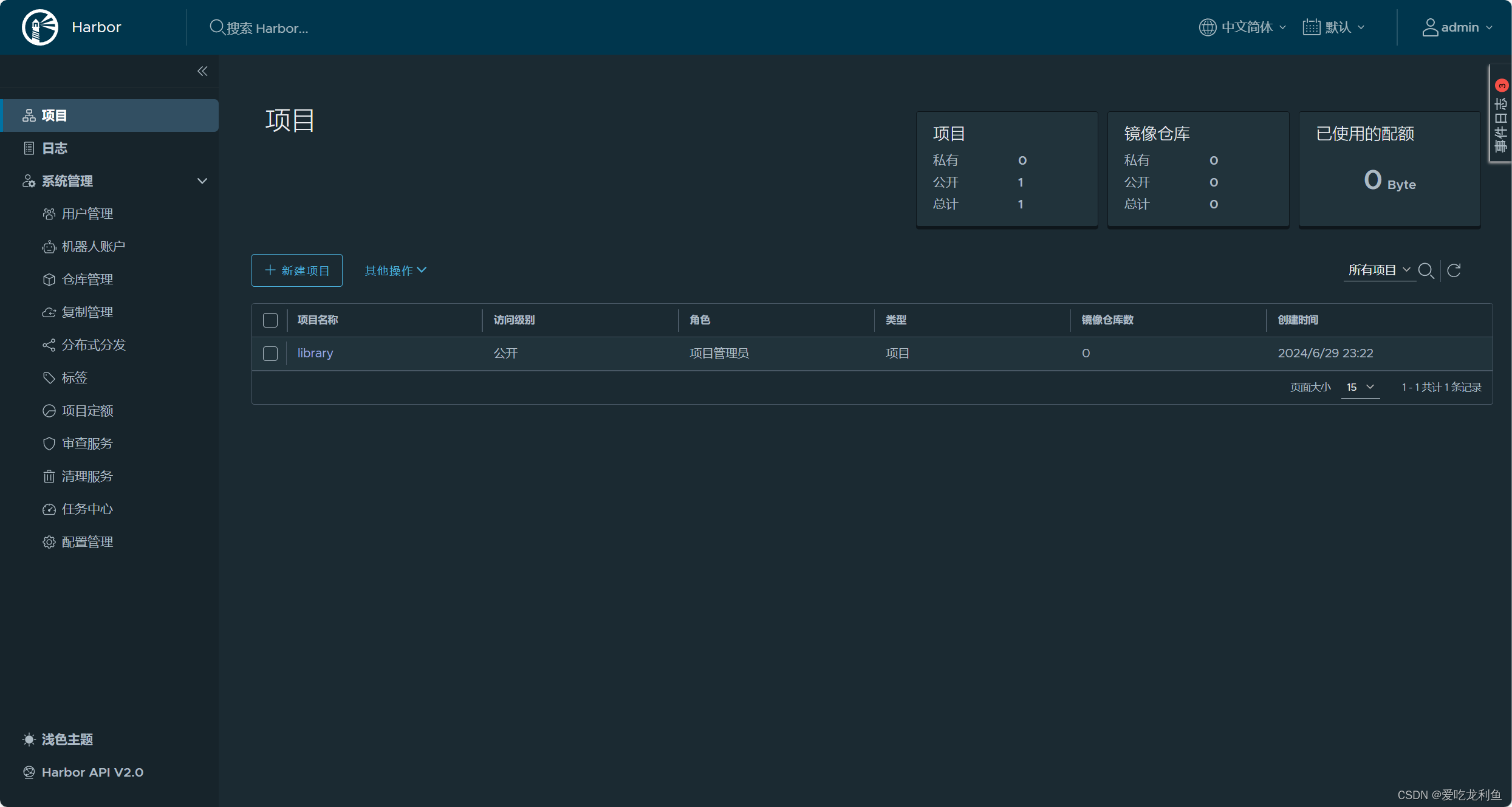The width and height of the screenshot is (1512, 807).
Task: Sort by 镜像仓库数 column header
Action: pos(1107,320)
